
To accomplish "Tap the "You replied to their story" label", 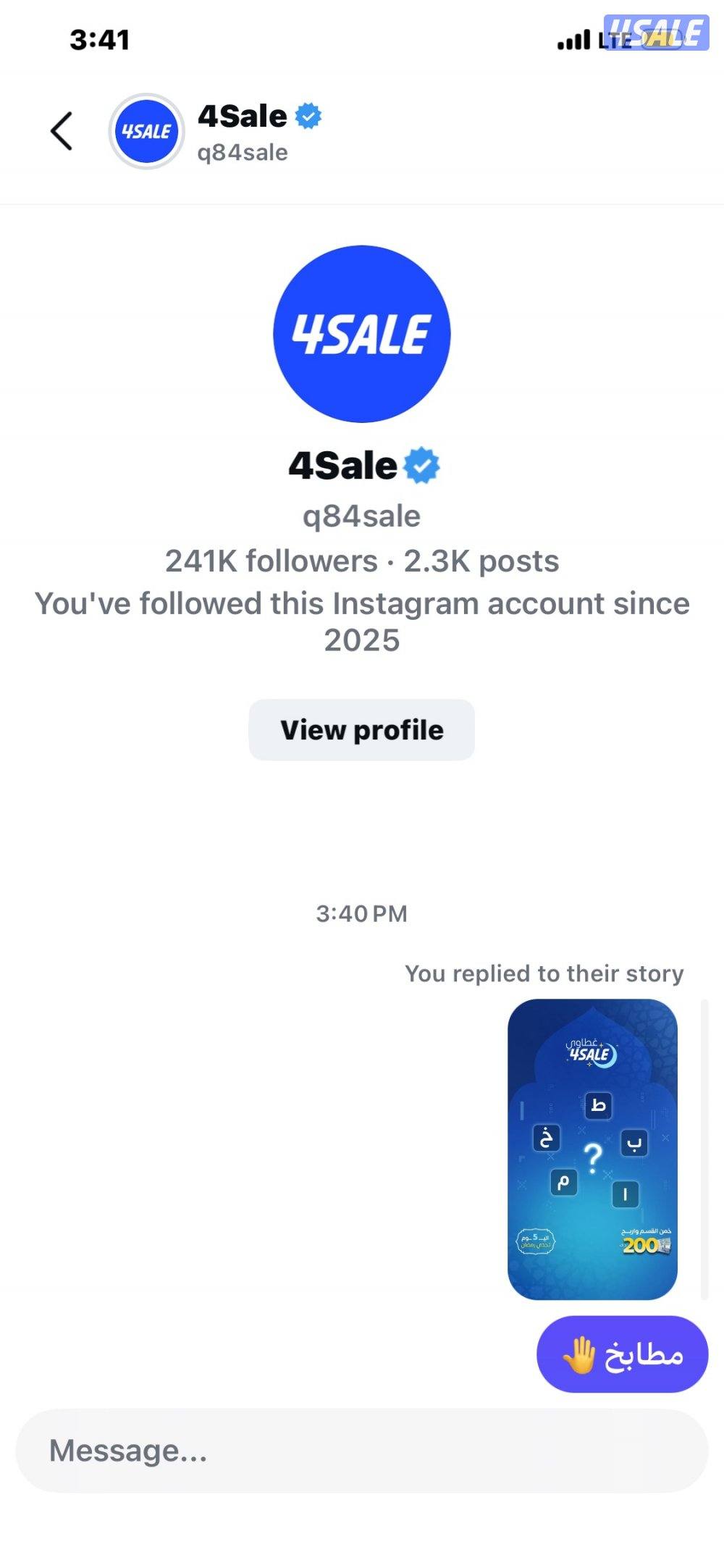I will [x=544, y=974].
